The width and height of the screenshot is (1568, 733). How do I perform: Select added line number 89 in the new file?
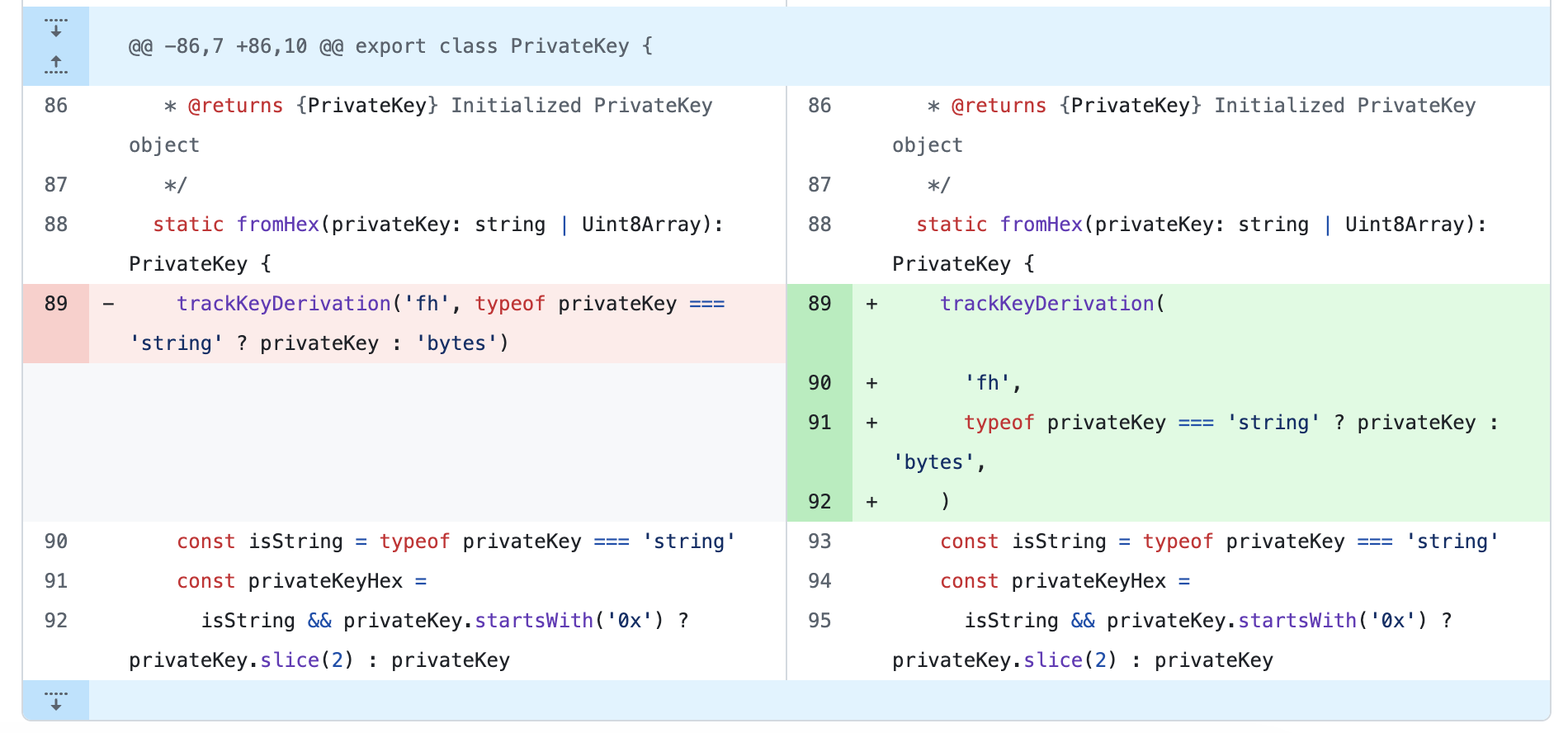[x=819, y=303]
